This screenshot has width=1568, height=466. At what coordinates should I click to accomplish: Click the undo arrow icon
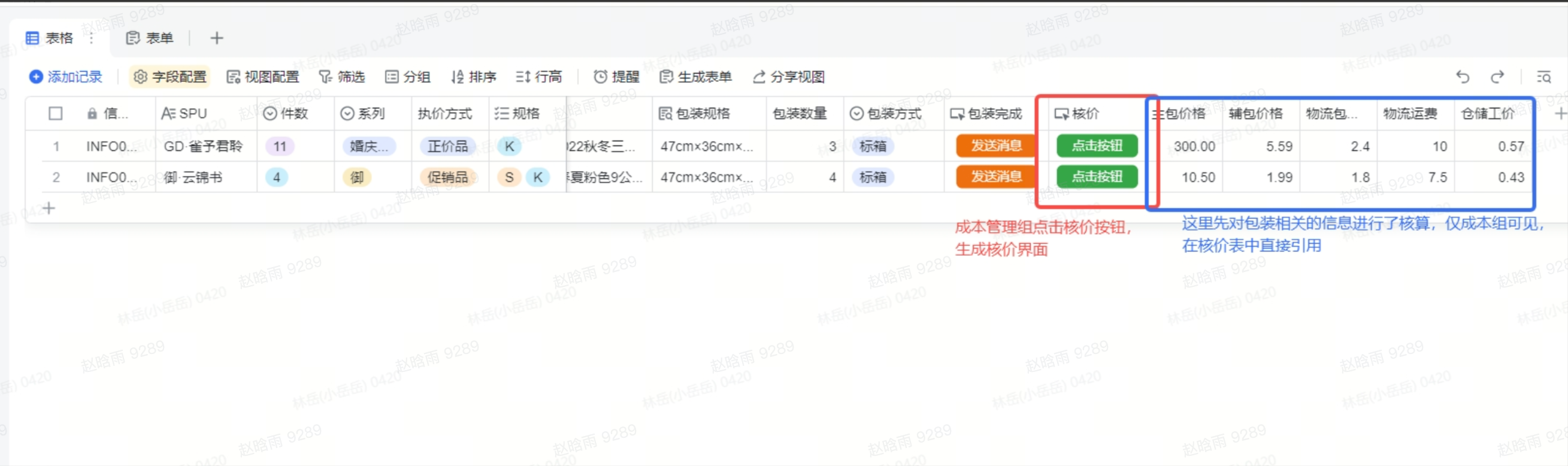[1462, 77]
